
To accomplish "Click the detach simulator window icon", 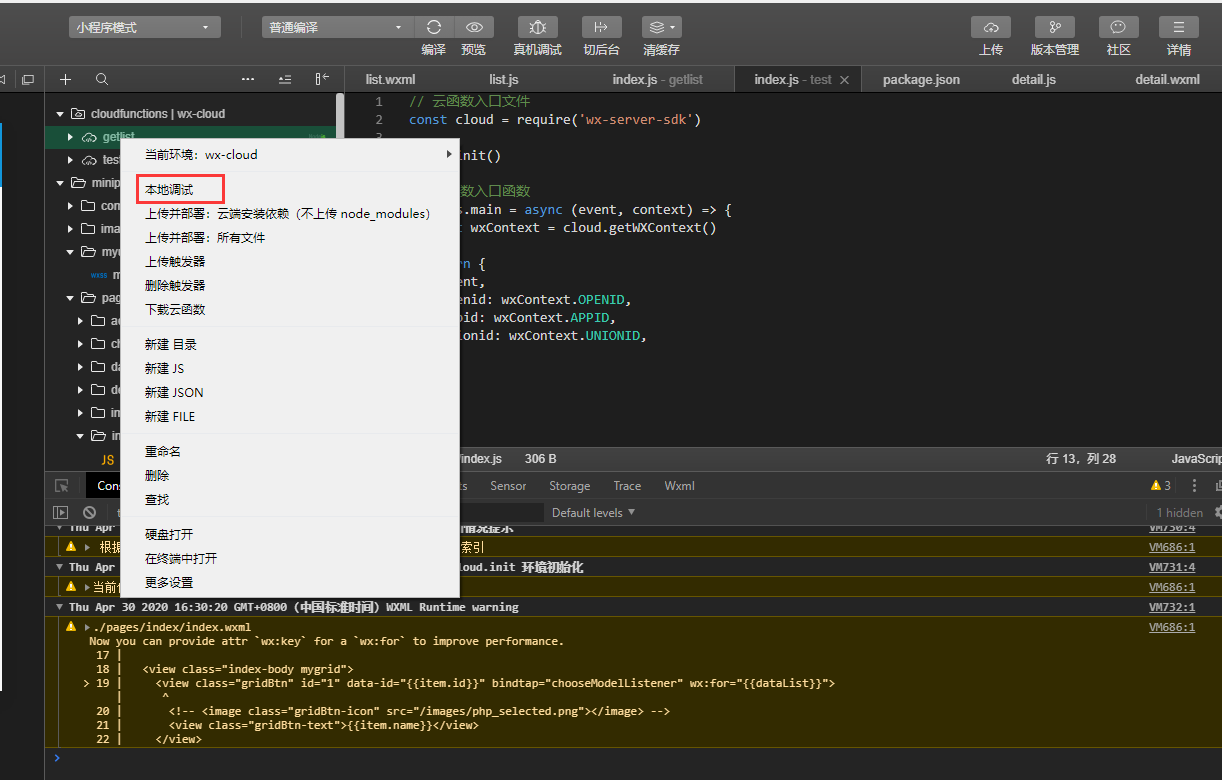I will tap(28, 79).
